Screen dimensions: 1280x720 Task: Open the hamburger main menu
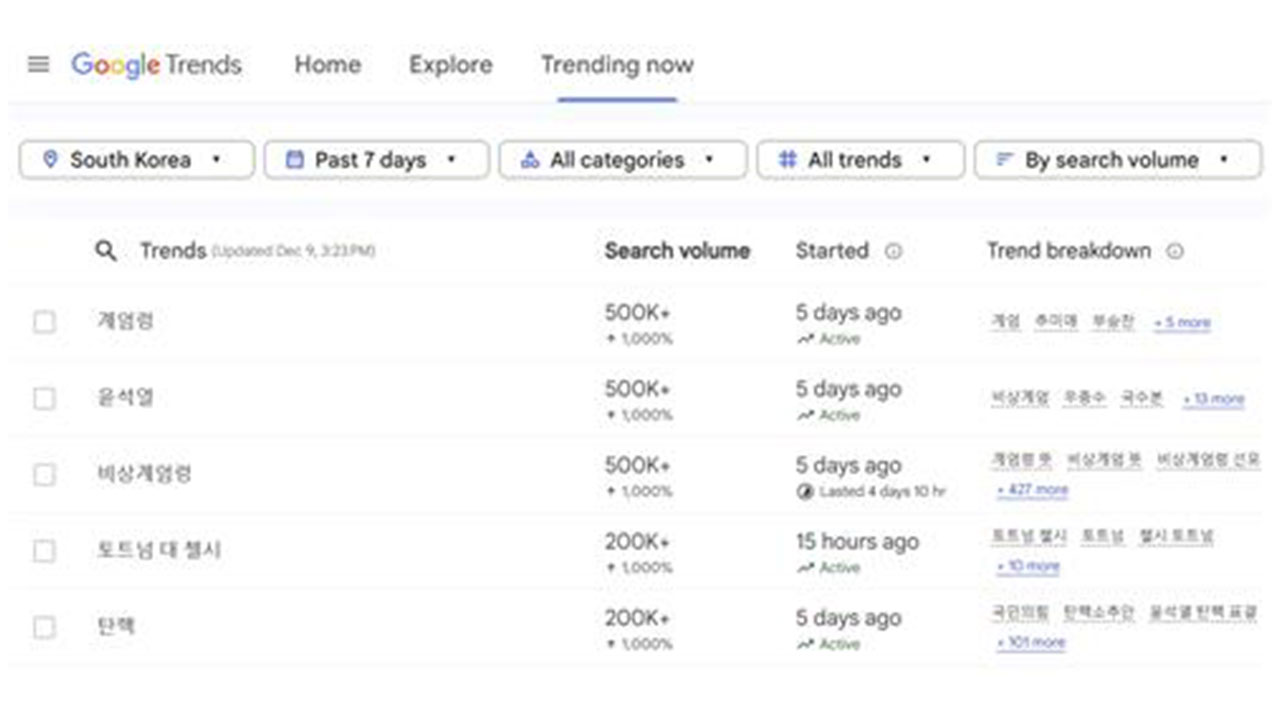38,65
